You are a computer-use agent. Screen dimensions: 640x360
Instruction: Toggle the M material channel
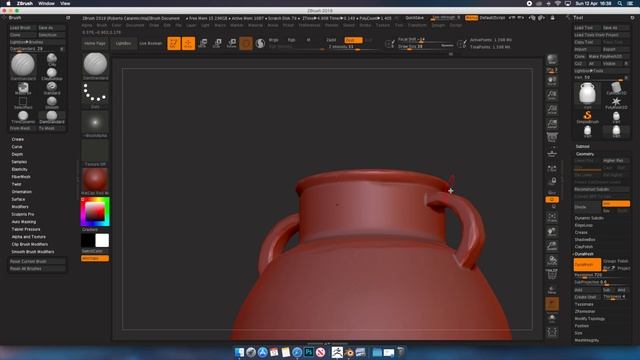(x=308, y=40)
